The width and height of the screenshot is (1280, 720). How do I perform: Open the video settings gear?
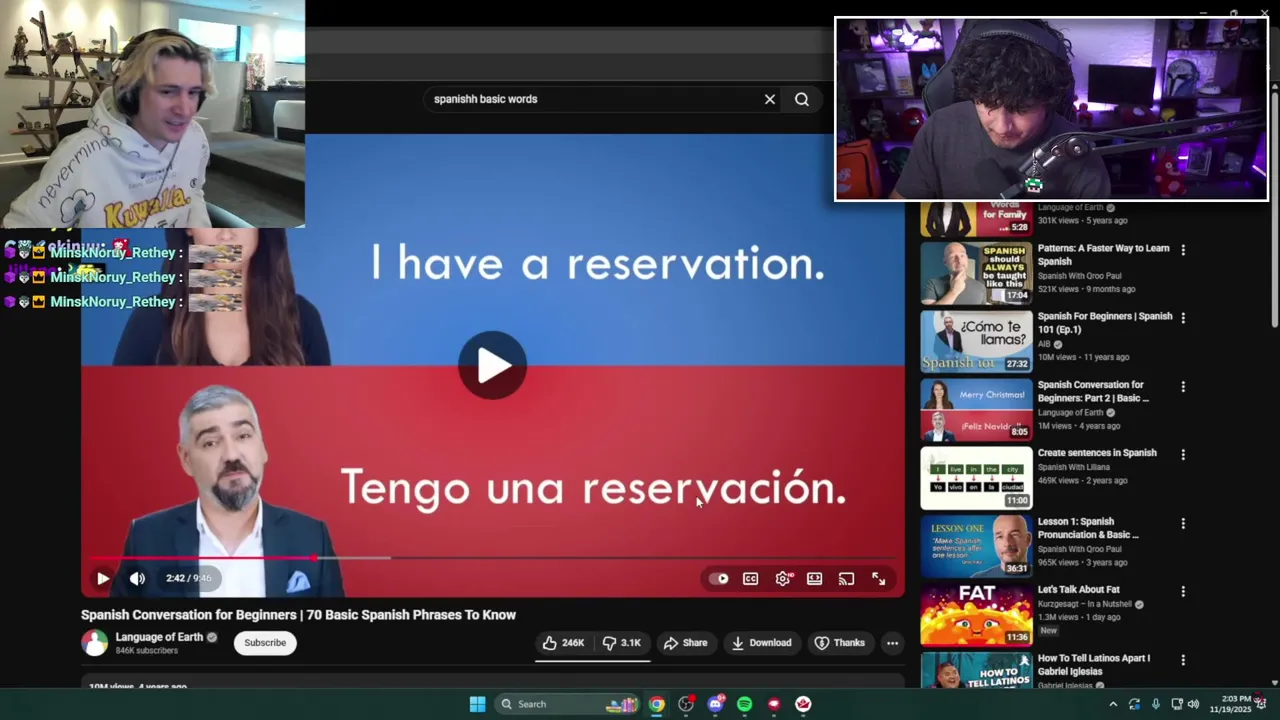[x=783, y=578]
